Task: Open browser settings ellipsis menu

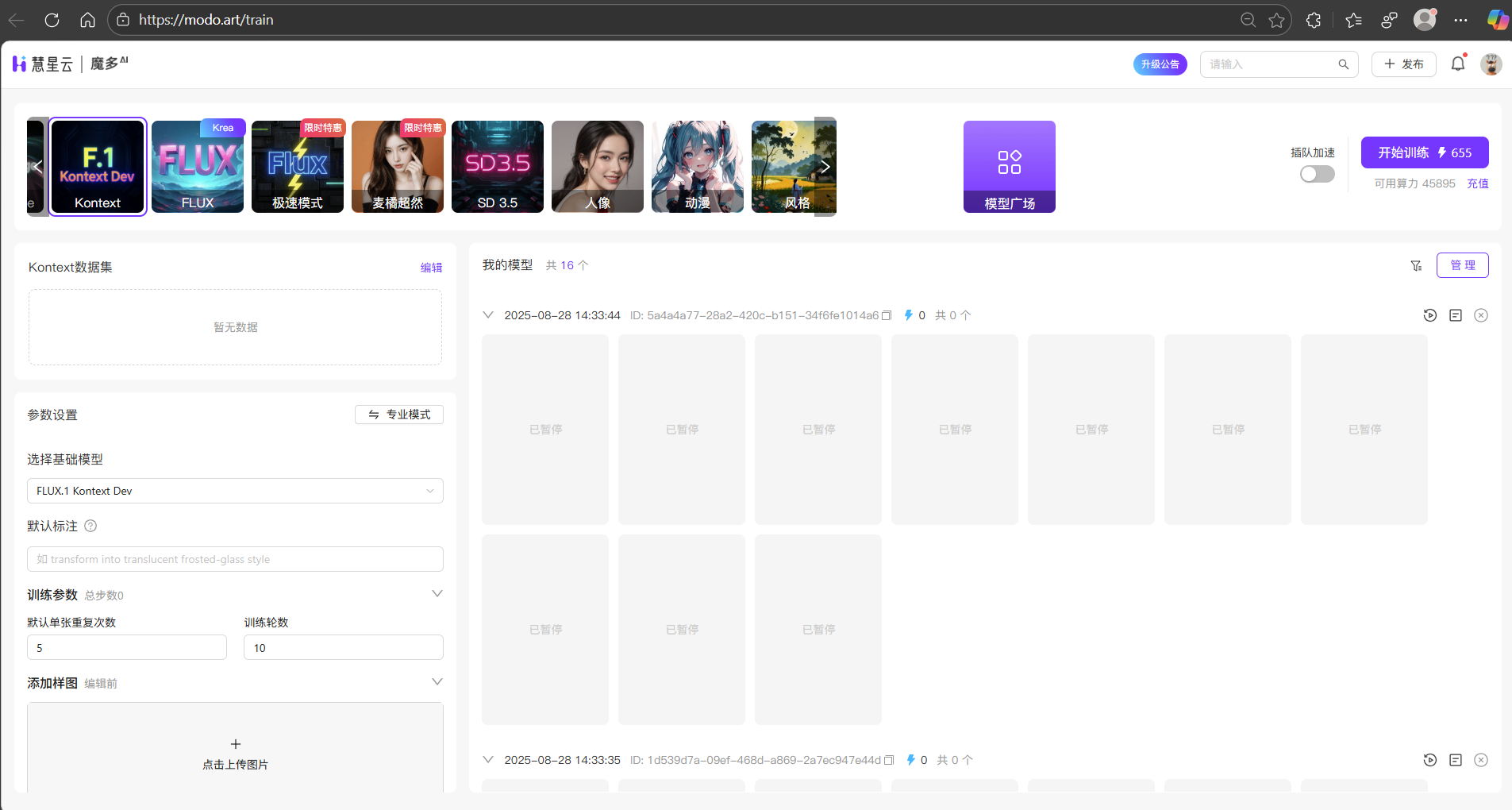Action: tap(1460, 20)
